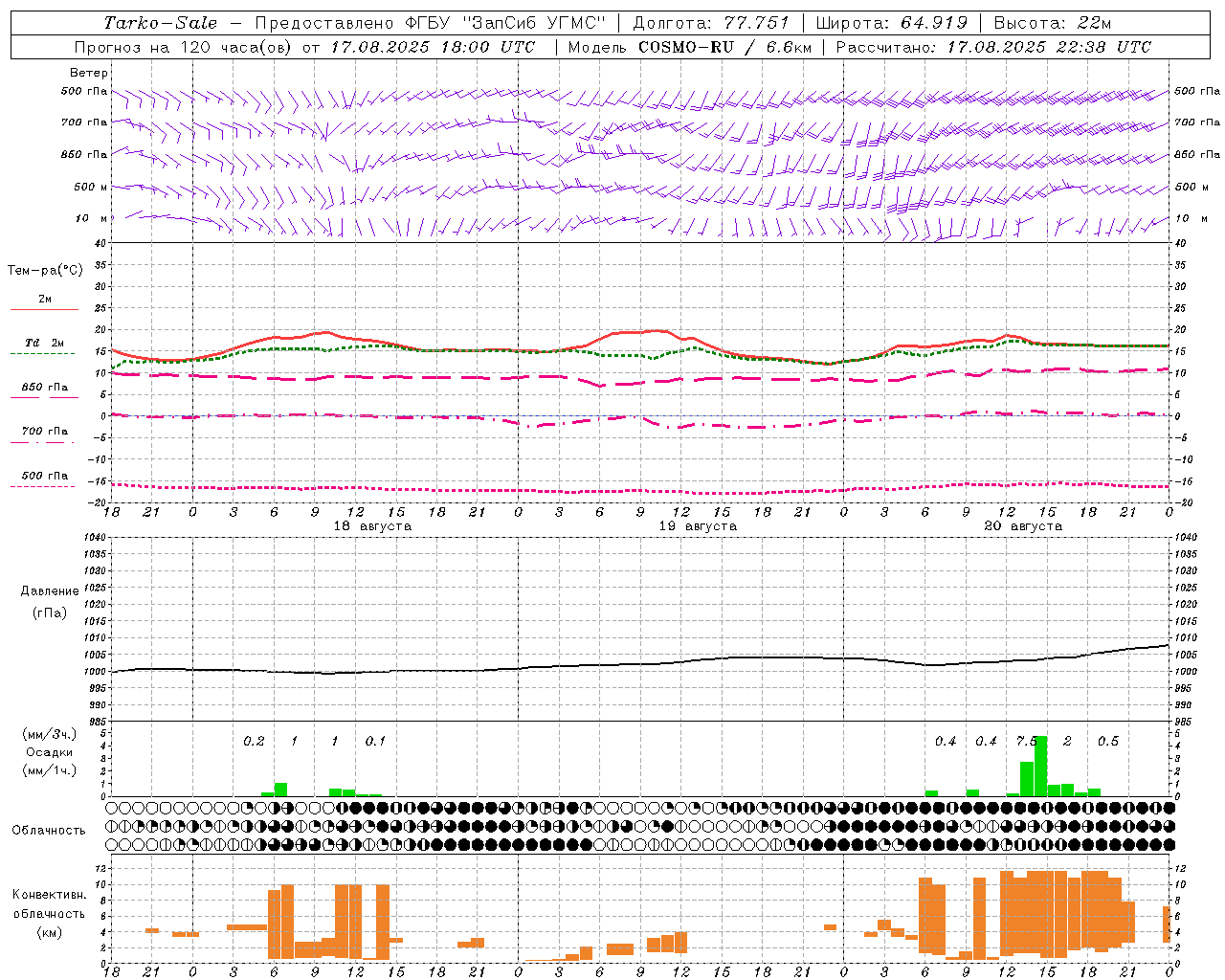Click the forecast start 17.08.2025 18:00 UTC

(433, 47)
